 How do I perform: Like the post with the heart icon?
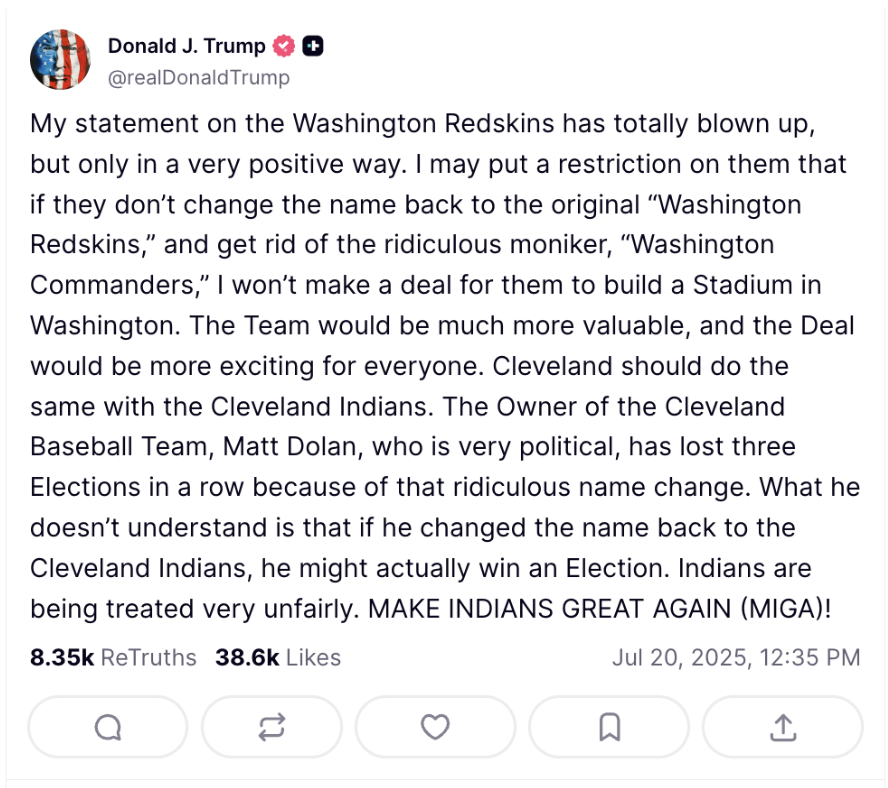pos(435,727)
